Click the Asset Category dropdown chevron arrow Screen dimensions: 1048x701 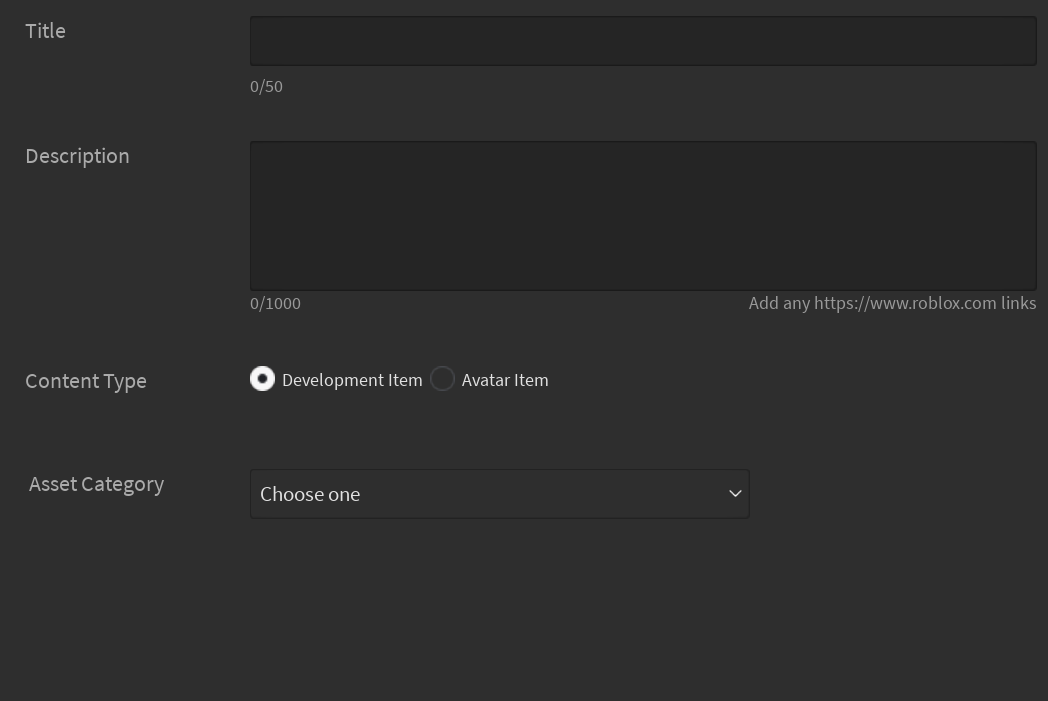[x=735, y=494]
